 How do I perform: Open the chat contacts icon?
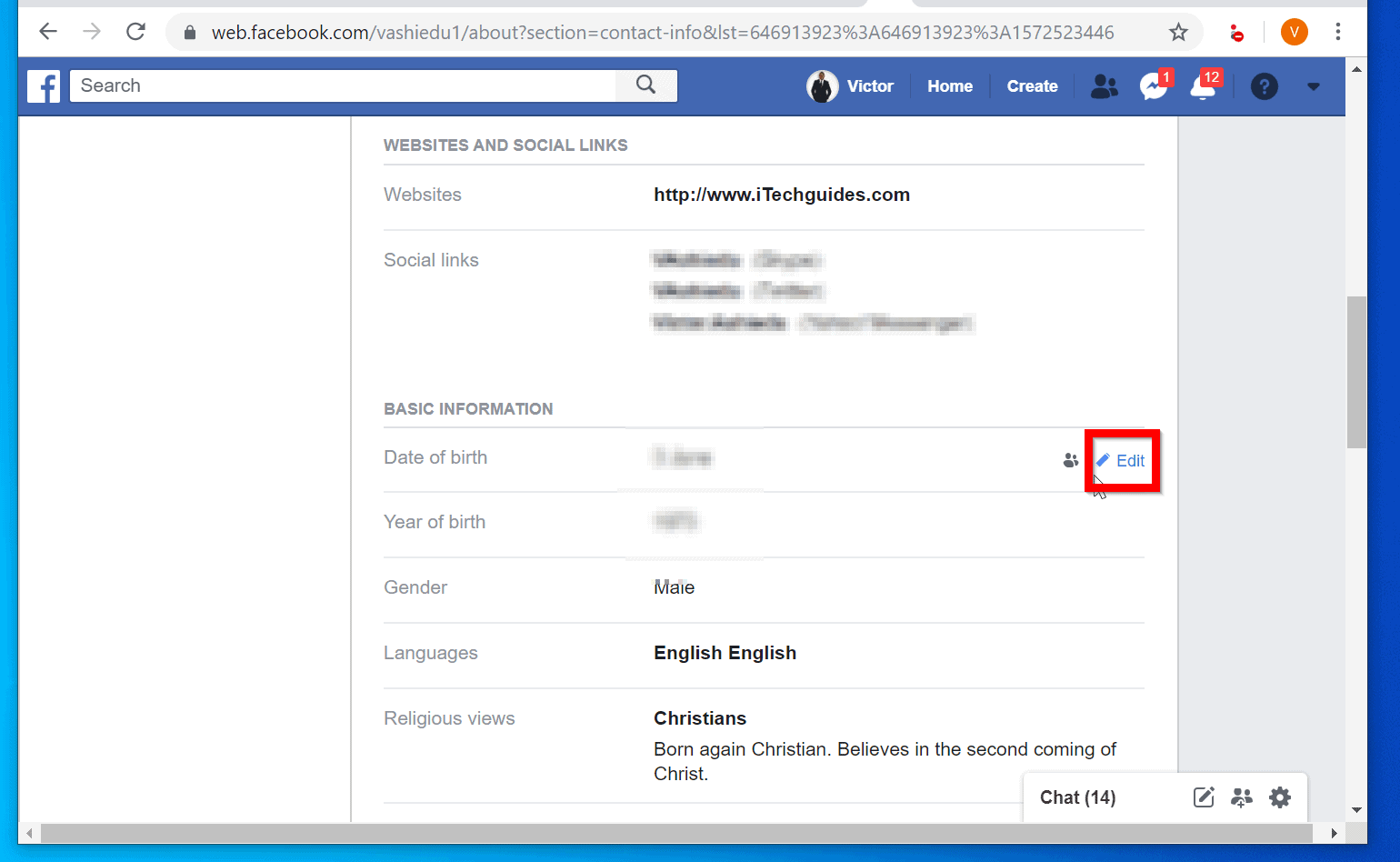tap(1242, 797)
